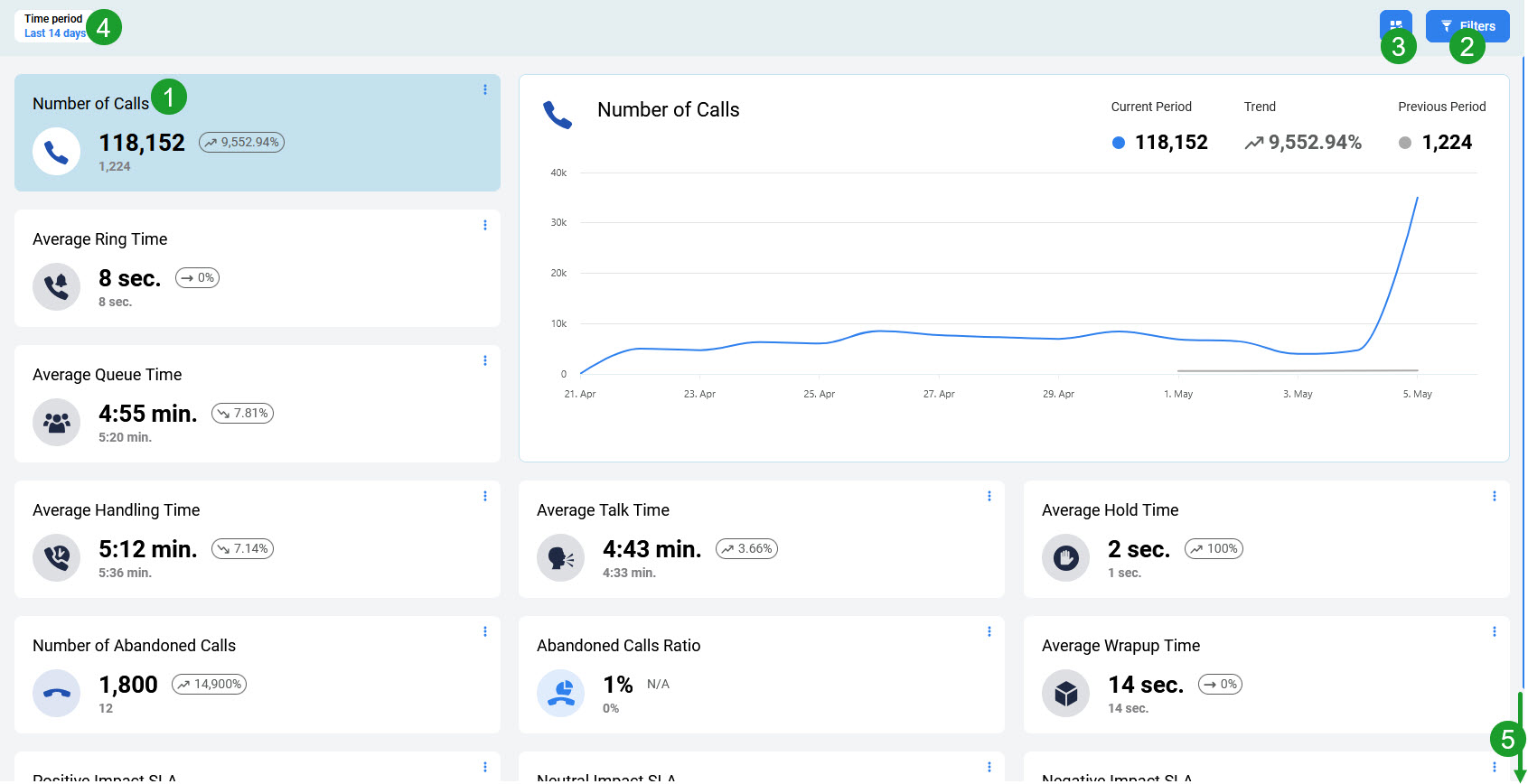Screen dimensions: 1528x784
Task: Click the Average Queue Time people icon
Action: [x=56, y=422]
